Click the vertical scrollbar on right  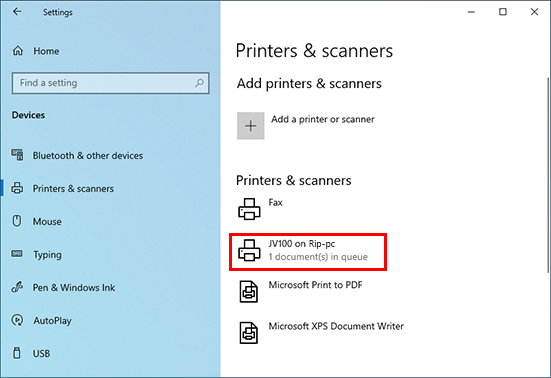(x=548, y=175)
